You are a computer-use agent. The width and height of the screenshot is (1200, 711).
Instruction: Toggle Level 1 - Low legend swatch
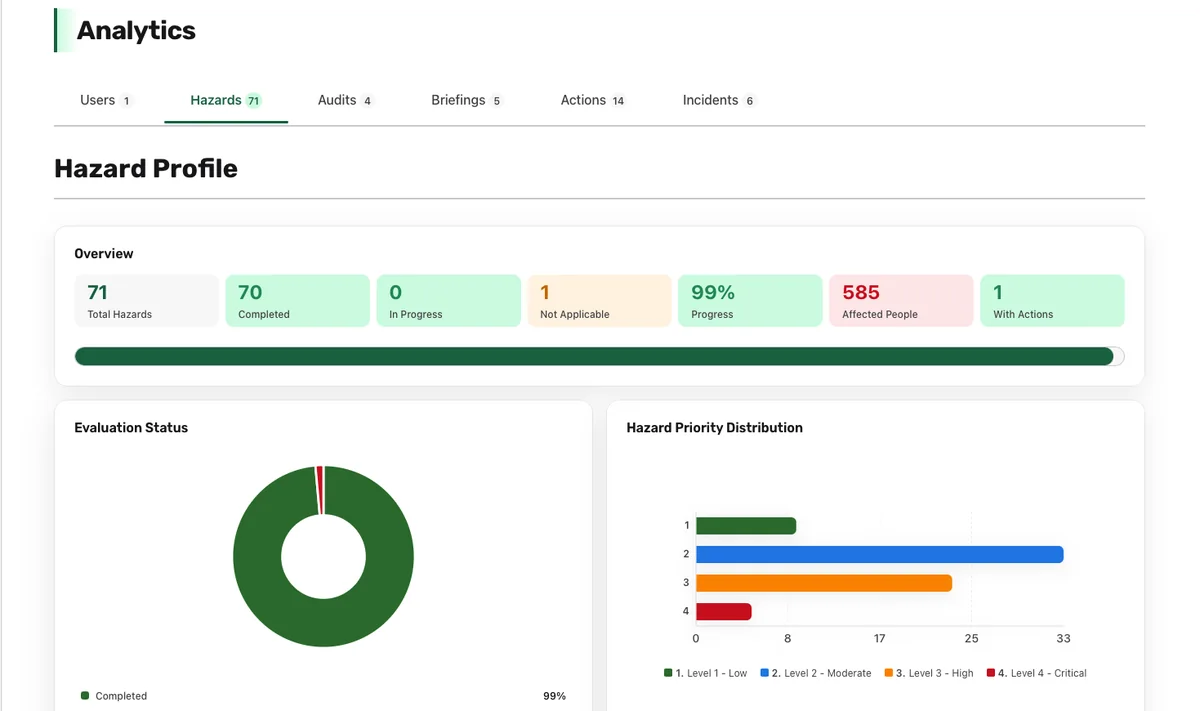[668, 673]
